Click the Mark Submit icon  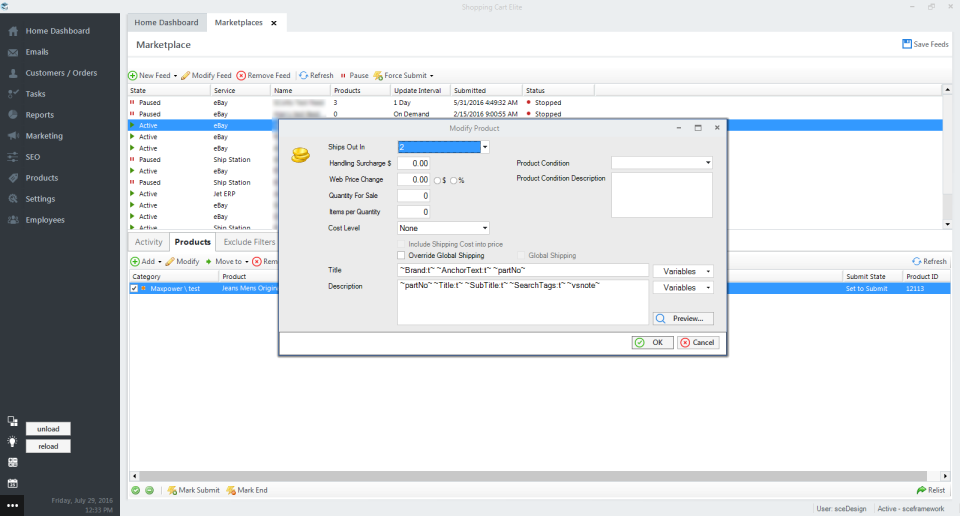pos(173,490)
